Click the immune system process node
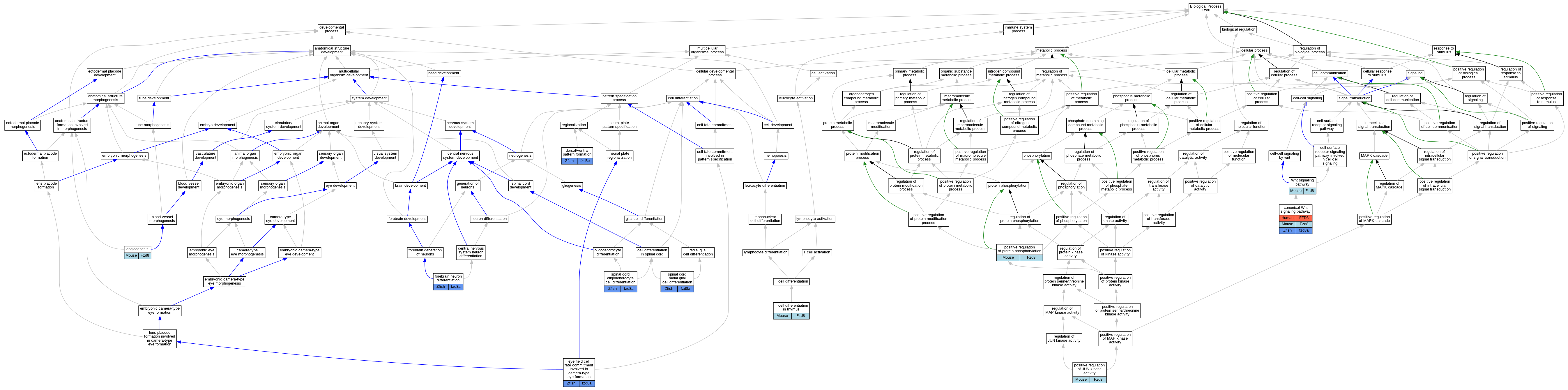 (x=1018, y=29)
